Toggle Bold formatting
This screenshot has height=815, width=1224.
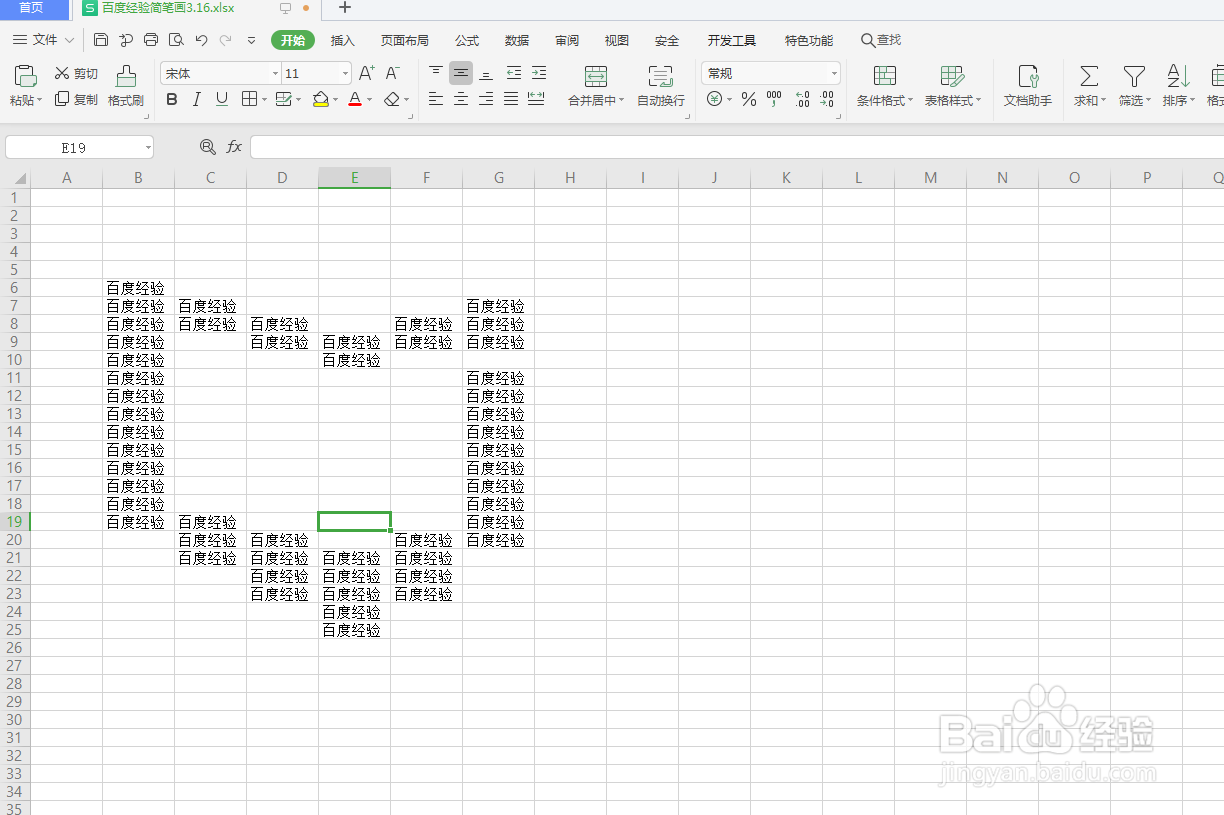tap(172, 99)
